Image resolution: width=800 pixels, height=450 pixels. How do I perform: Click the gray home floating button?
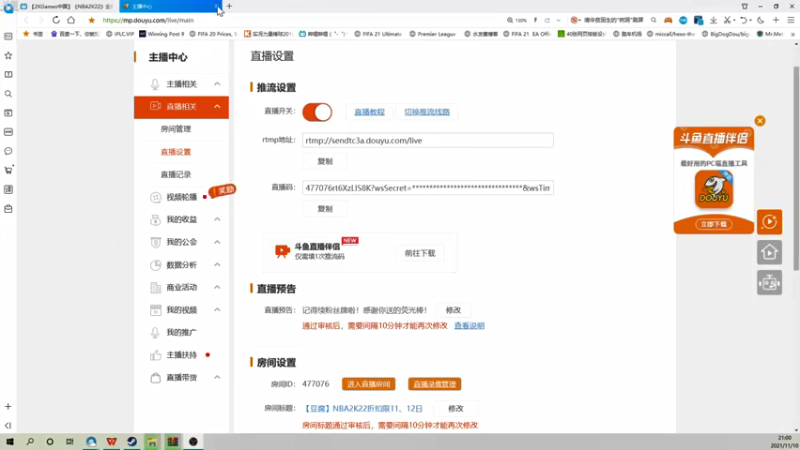[769, 252]
